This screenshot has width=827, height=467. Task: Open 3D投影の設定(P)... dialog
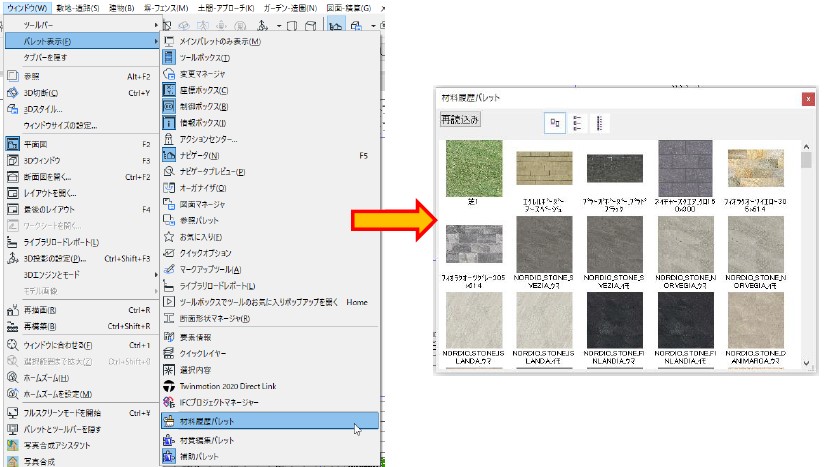(82, 259)
